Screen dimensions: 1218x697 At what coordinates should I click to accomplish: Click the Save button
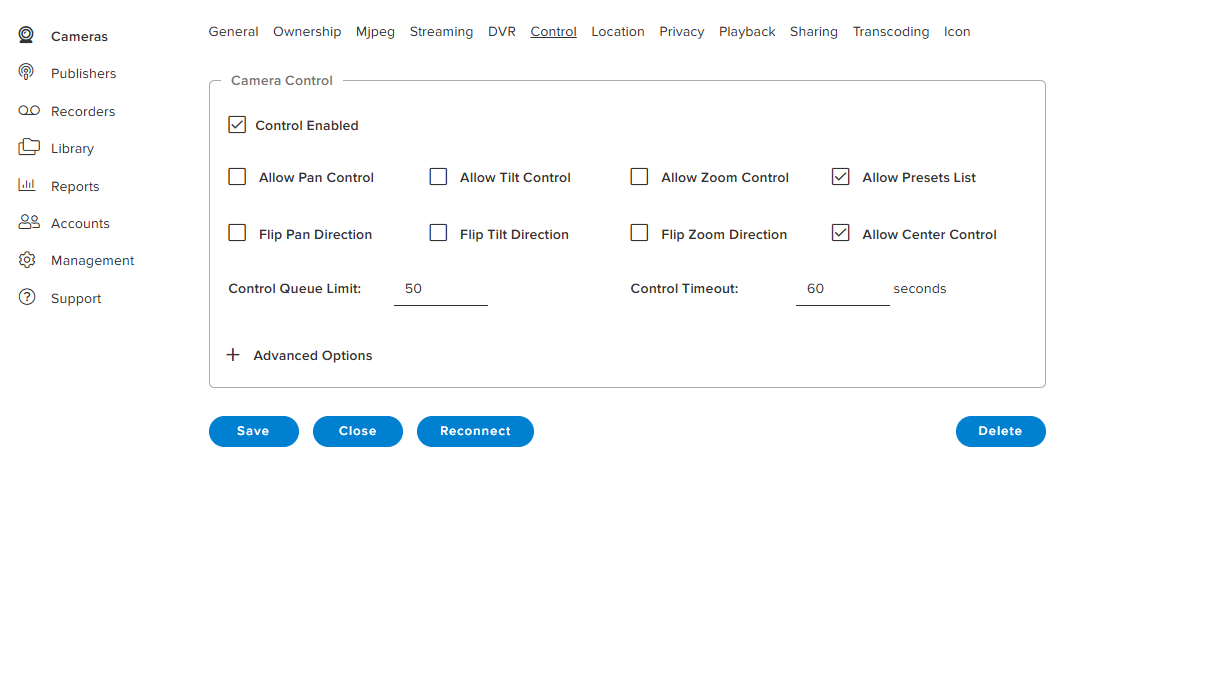point(254,431)
